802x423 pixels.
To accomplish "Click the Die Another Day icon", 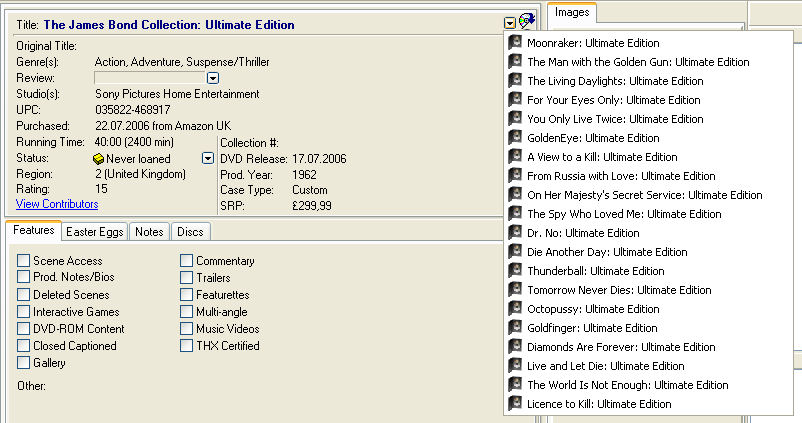I will [x=515, y=251].
